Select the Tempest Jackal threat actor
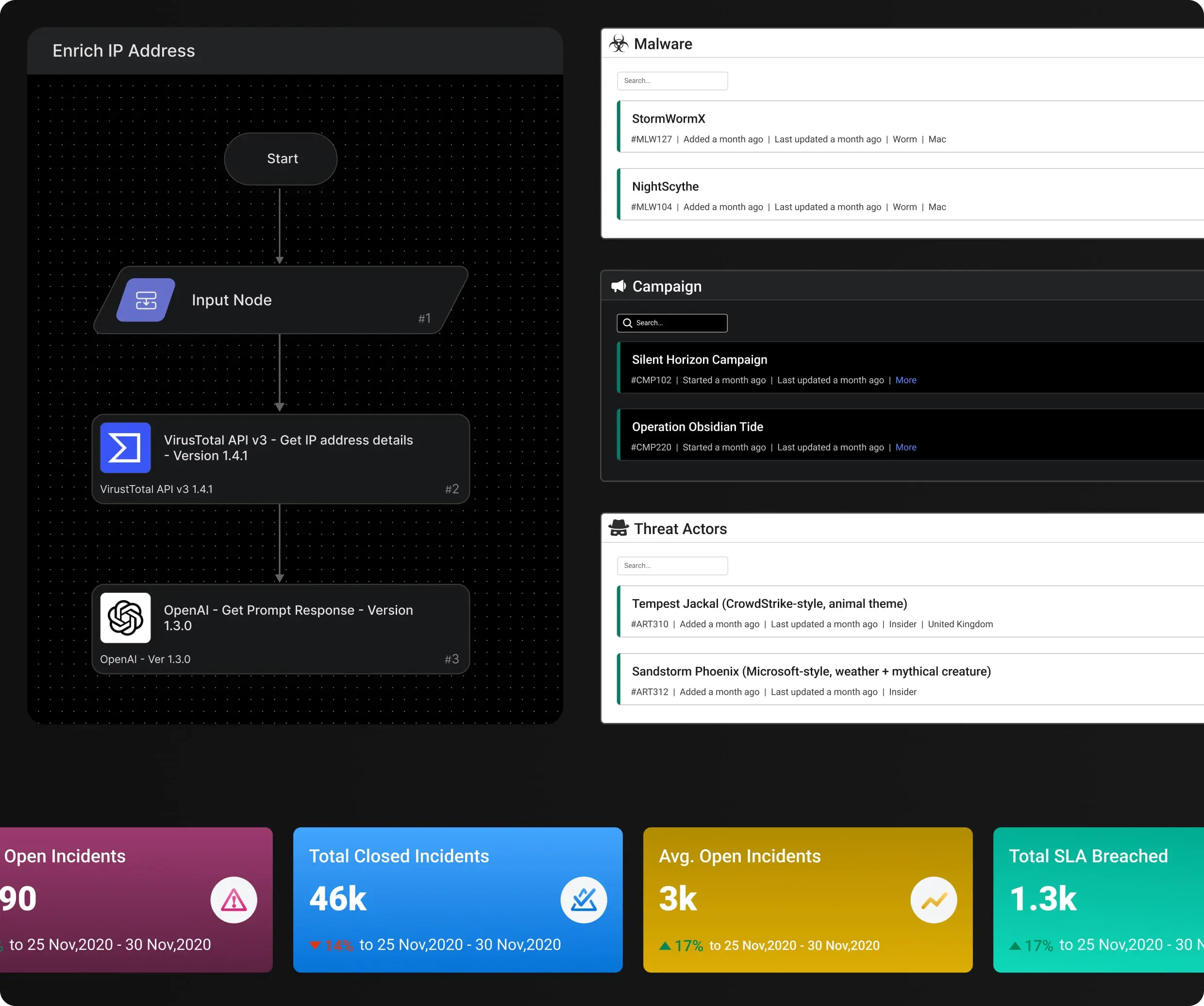The width and height of the screenshot is (1204, 1006). pos(769,603)
